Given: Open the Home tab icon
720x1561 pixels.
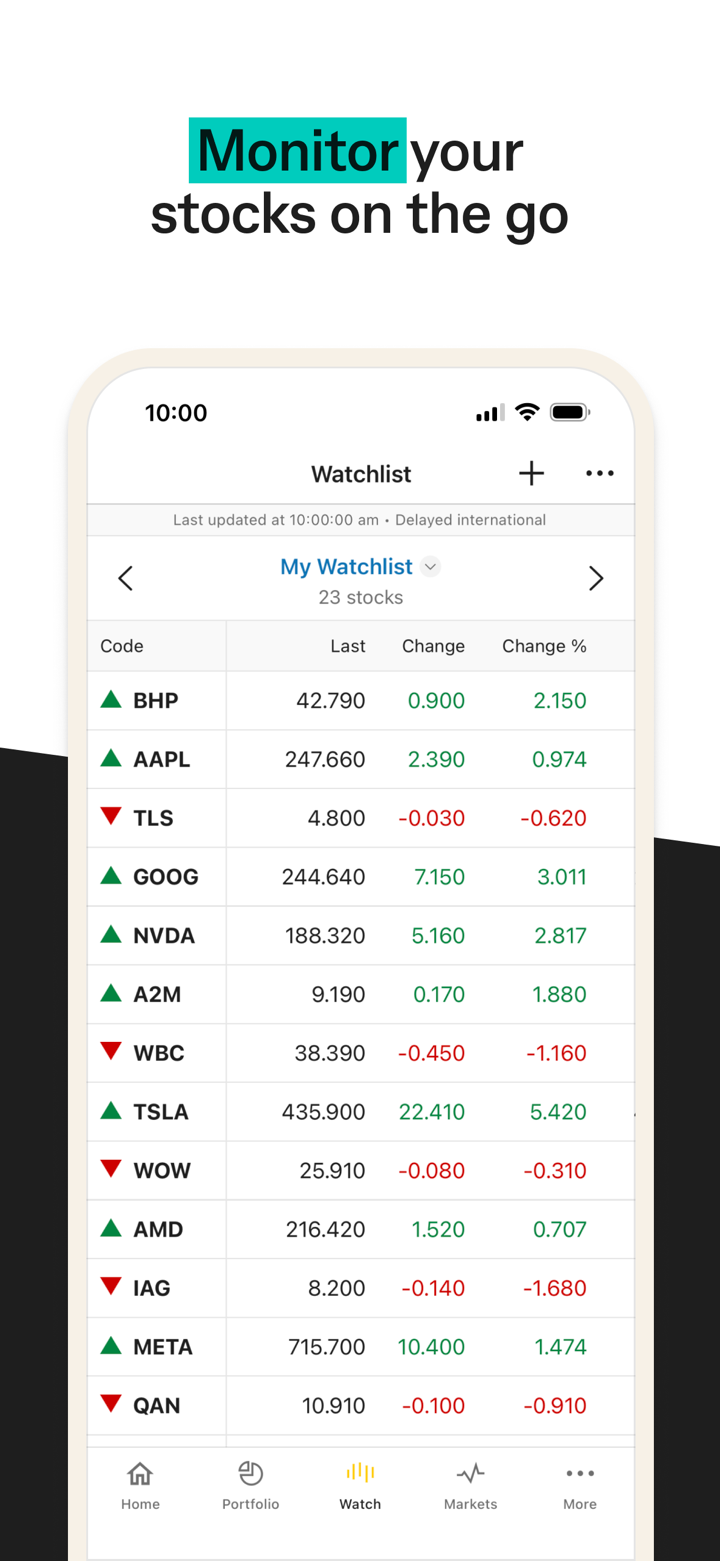Looking at the screenshot, I should pos(140,1485).
